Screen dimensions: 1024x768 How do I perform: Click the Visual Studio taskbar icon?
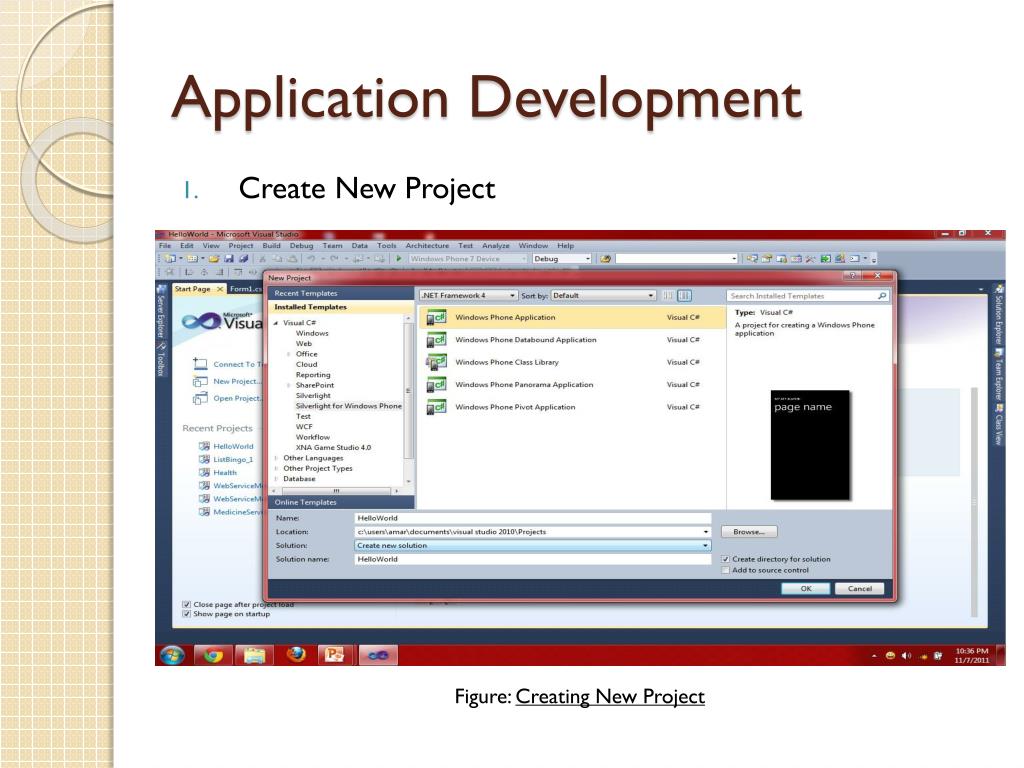tap(378, 655)
